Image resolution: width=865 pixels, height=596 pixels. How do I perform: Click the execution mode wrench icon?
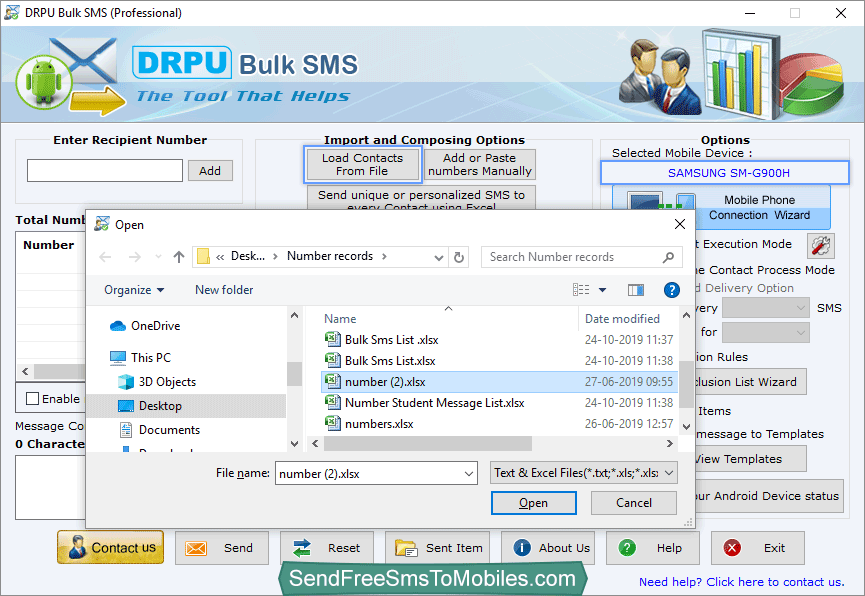point(820,246)
